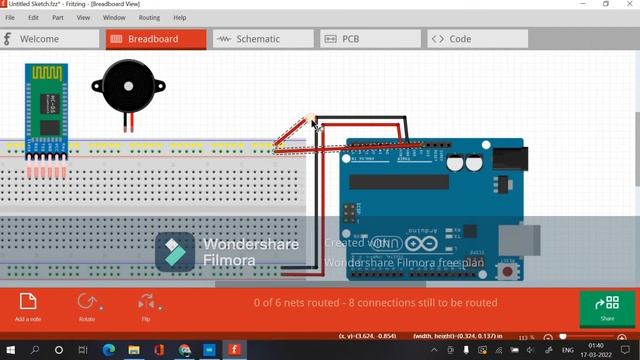
Task: Click the Arduino power jack
Action: click(x=510, y=159)
